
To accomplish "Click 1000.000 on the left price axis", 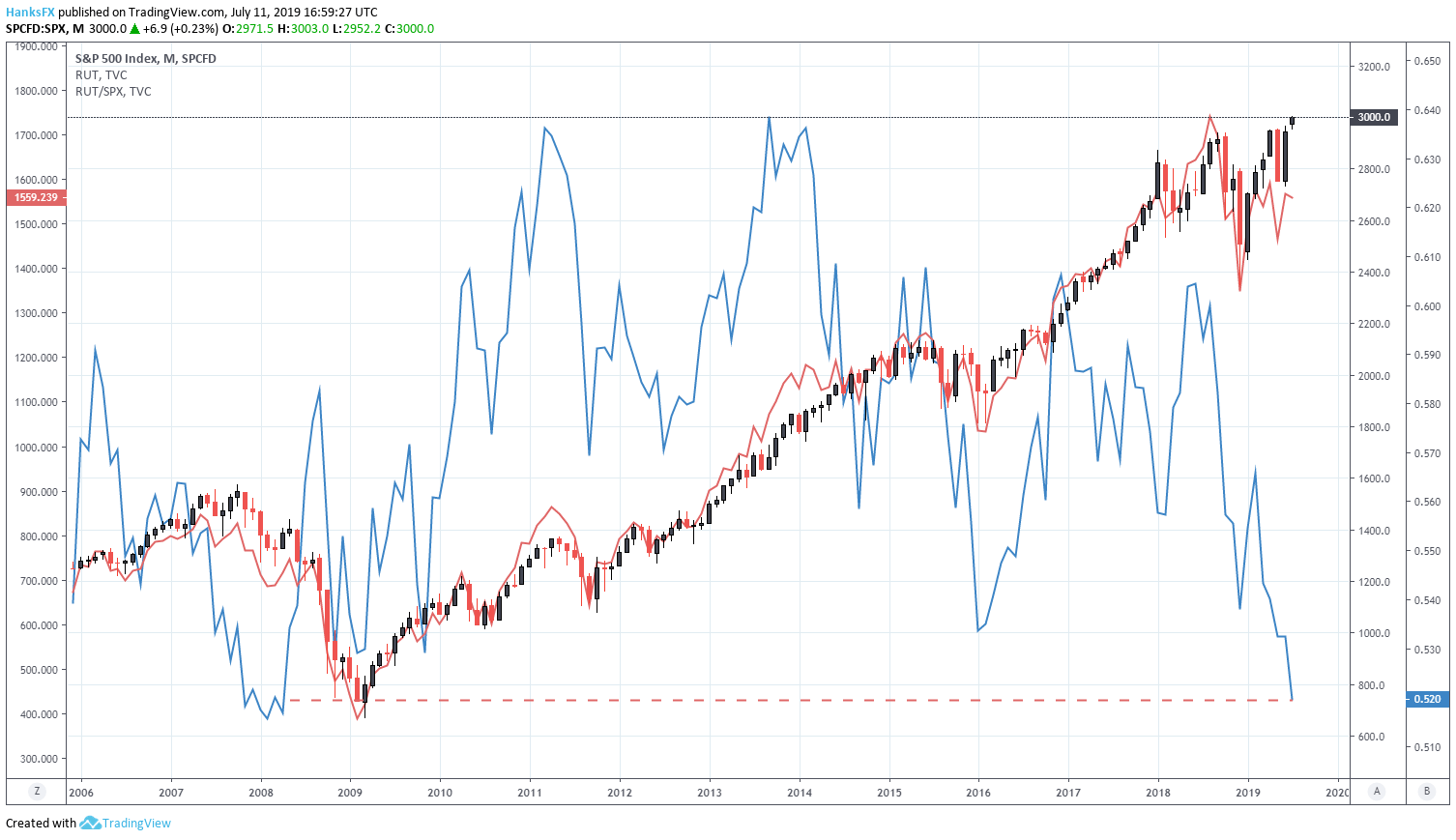I will [36, 448].
